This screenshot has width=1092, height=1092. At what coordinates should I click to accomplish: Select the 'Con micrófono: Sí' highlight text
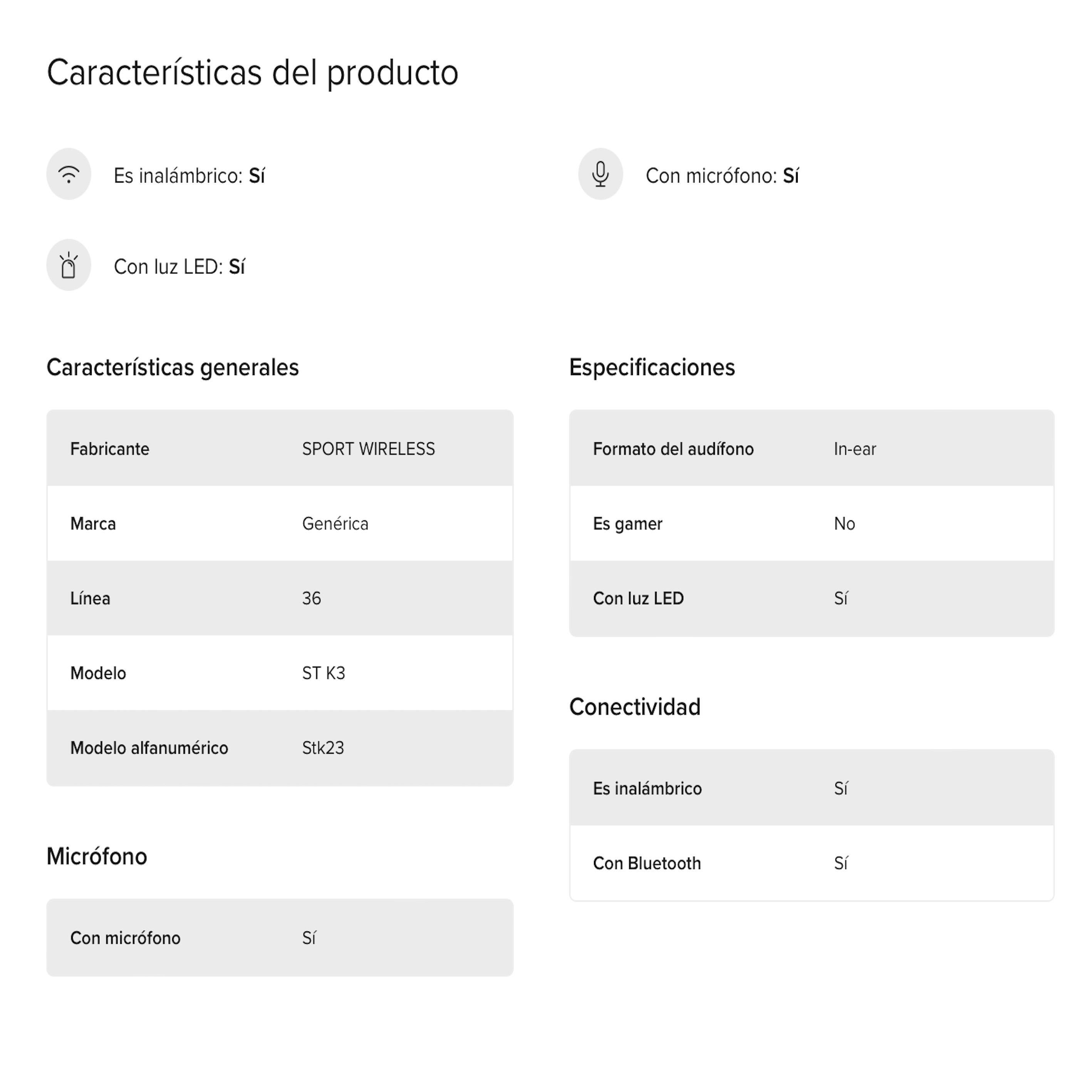click(722, 176)
